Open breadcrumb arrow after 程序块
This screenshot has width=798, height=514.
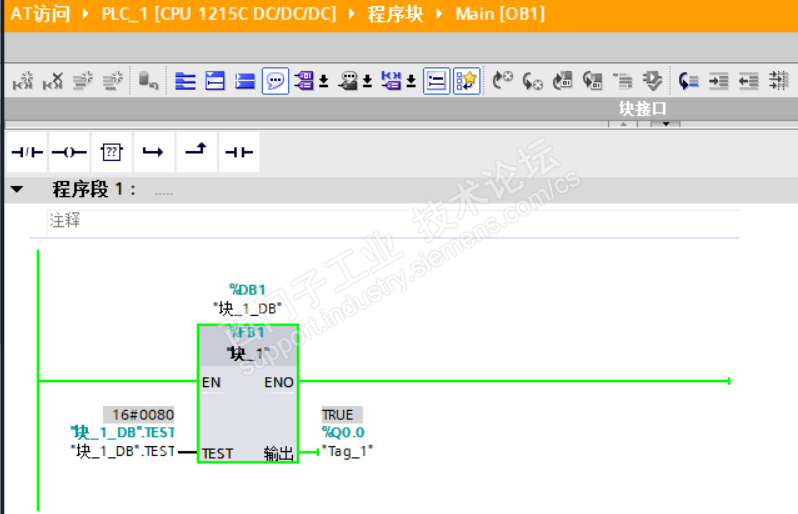[440, 14]
